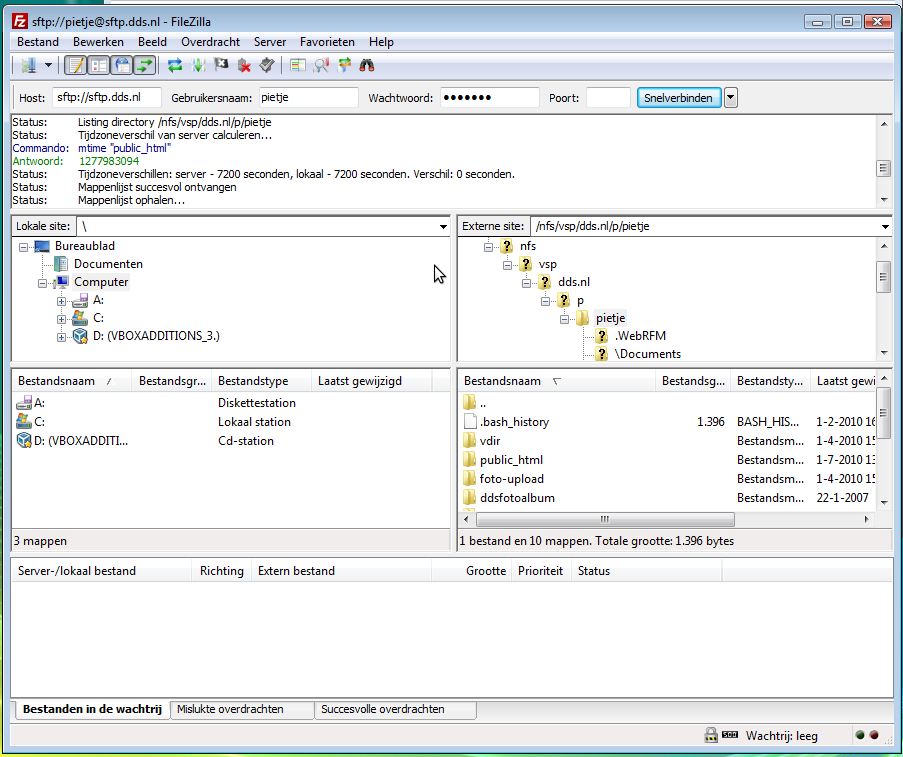Select the .bash_history file icon

(471, 422)
